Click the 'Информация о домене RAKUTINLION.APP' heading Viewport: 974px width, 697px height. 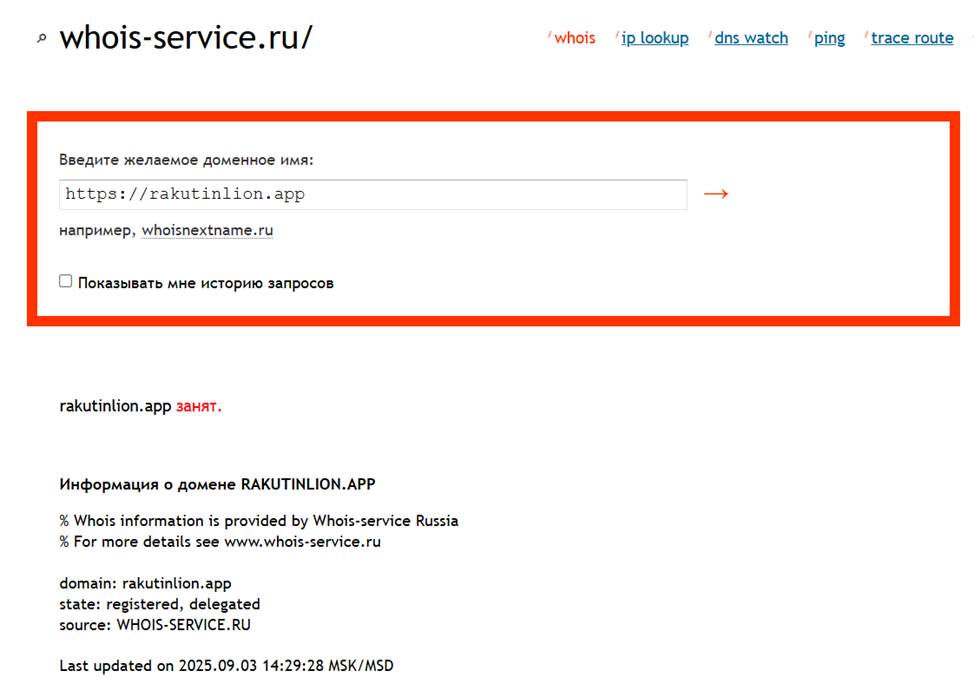tap(217, 484)
